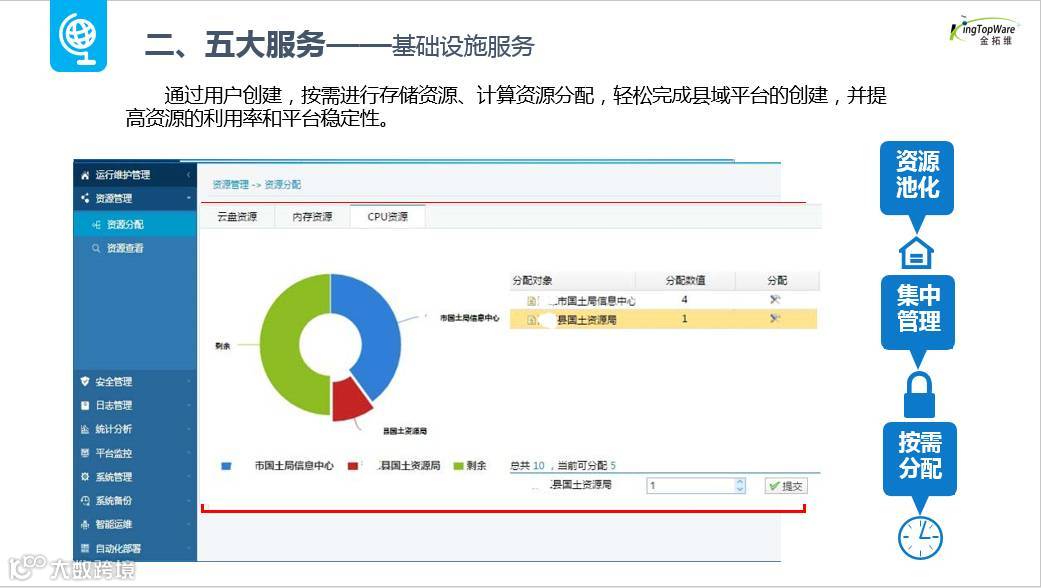
Task: Select the CPU资源 tab
Action: (388, 216)
